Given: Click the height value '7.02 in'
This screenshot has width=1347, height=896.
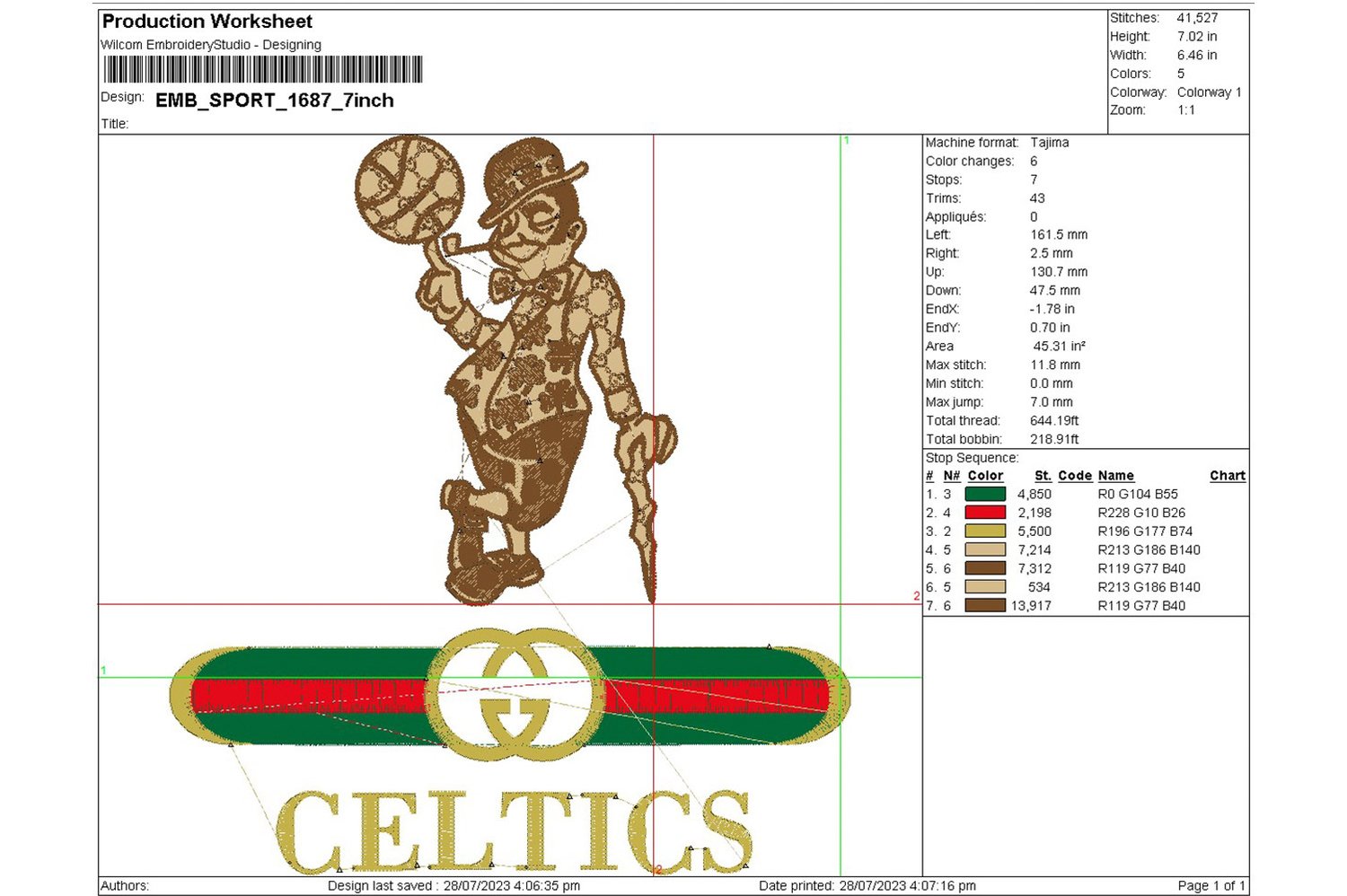Looking at the screenshot, I should tap(1197, 37).
